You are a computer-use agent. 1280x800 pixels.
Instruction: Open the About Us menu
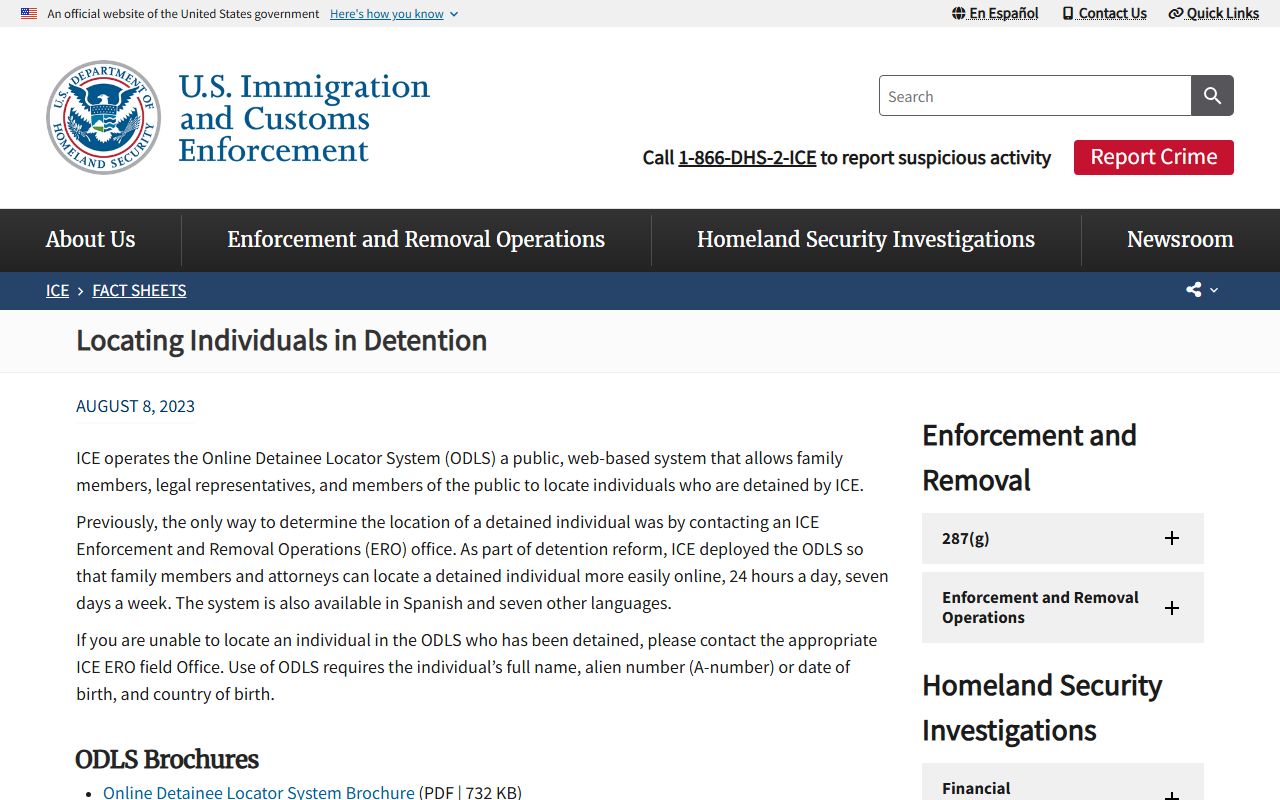(x=90, y=239)
